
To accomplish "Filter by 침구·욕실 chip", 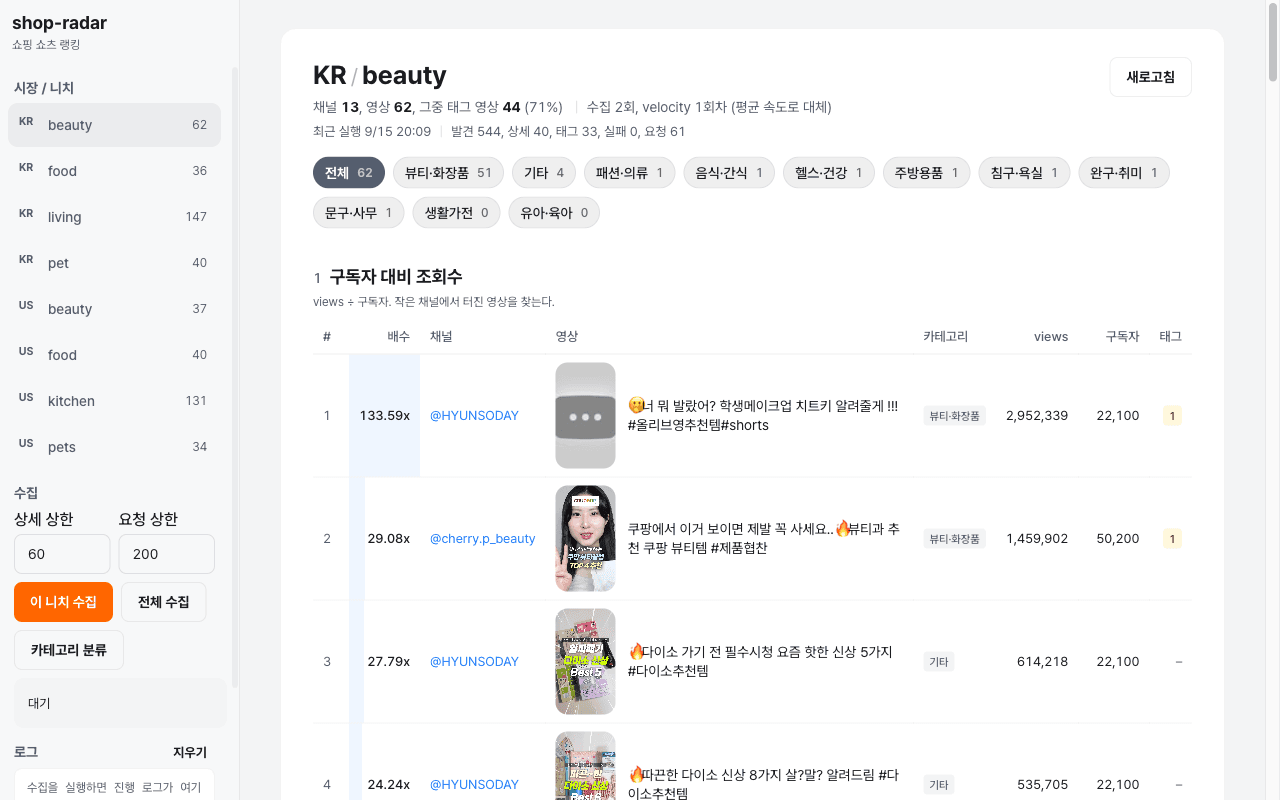I will point(1025,173).
